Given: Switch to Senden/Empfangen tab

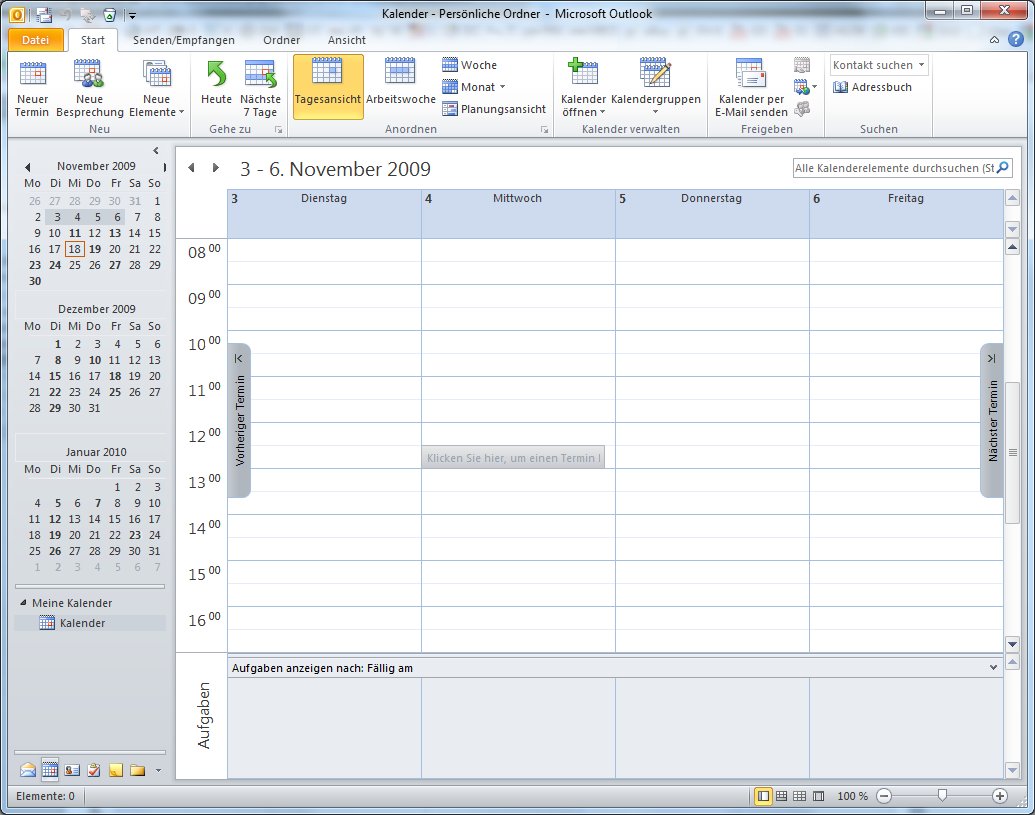Looking at the screenshot, I should point(184,40).
